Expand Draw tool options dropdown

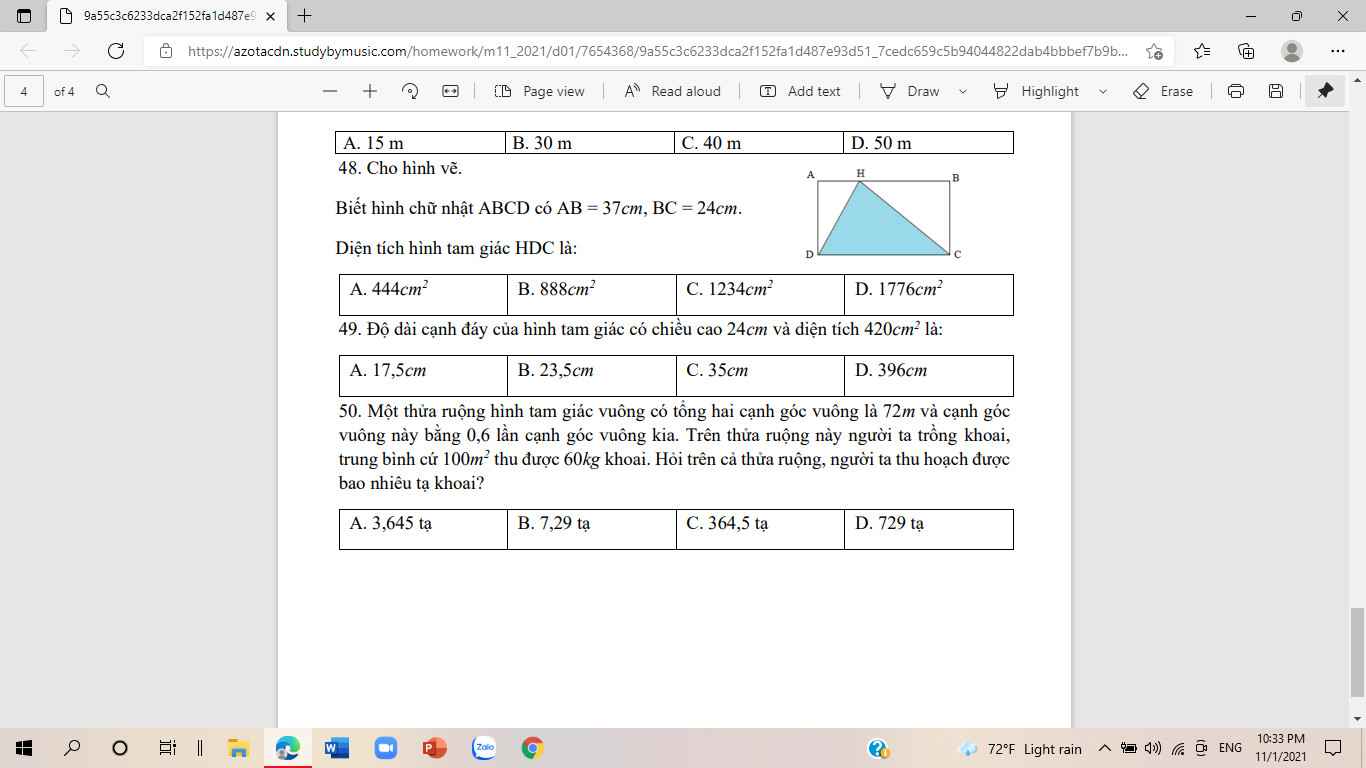click(963, 91)
